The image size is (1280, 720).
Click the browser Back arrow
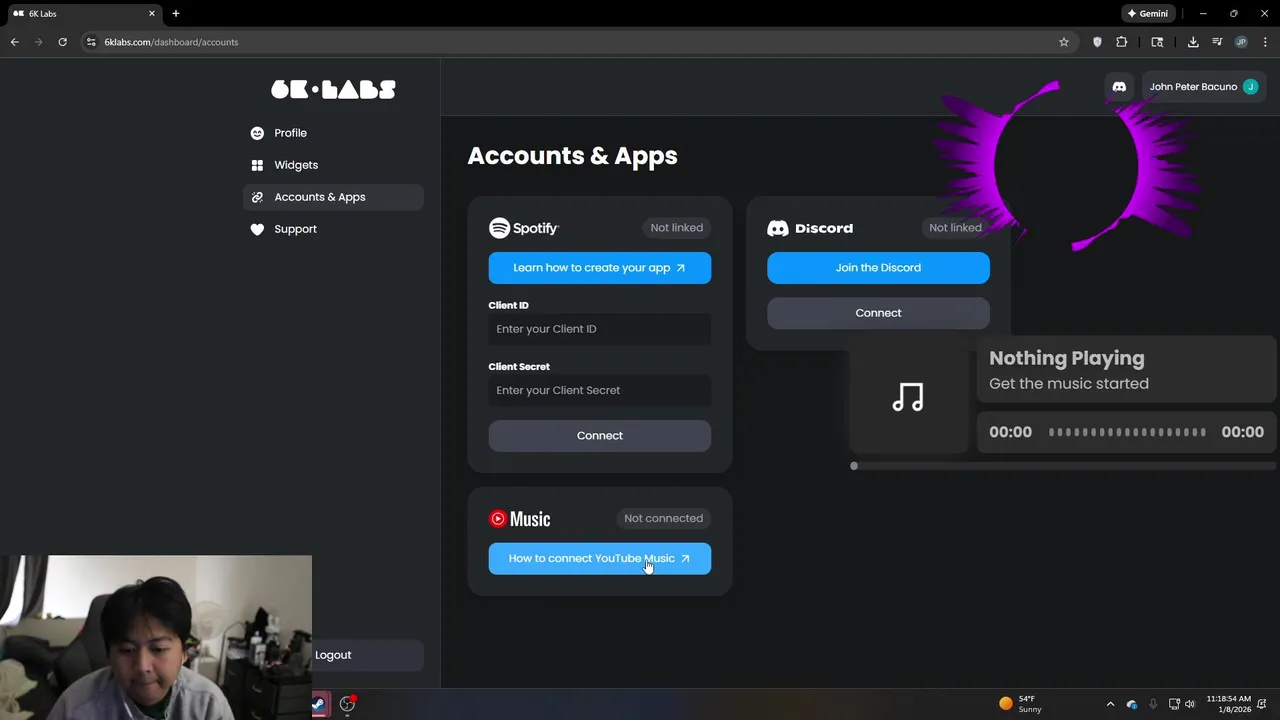click(14, 42)
